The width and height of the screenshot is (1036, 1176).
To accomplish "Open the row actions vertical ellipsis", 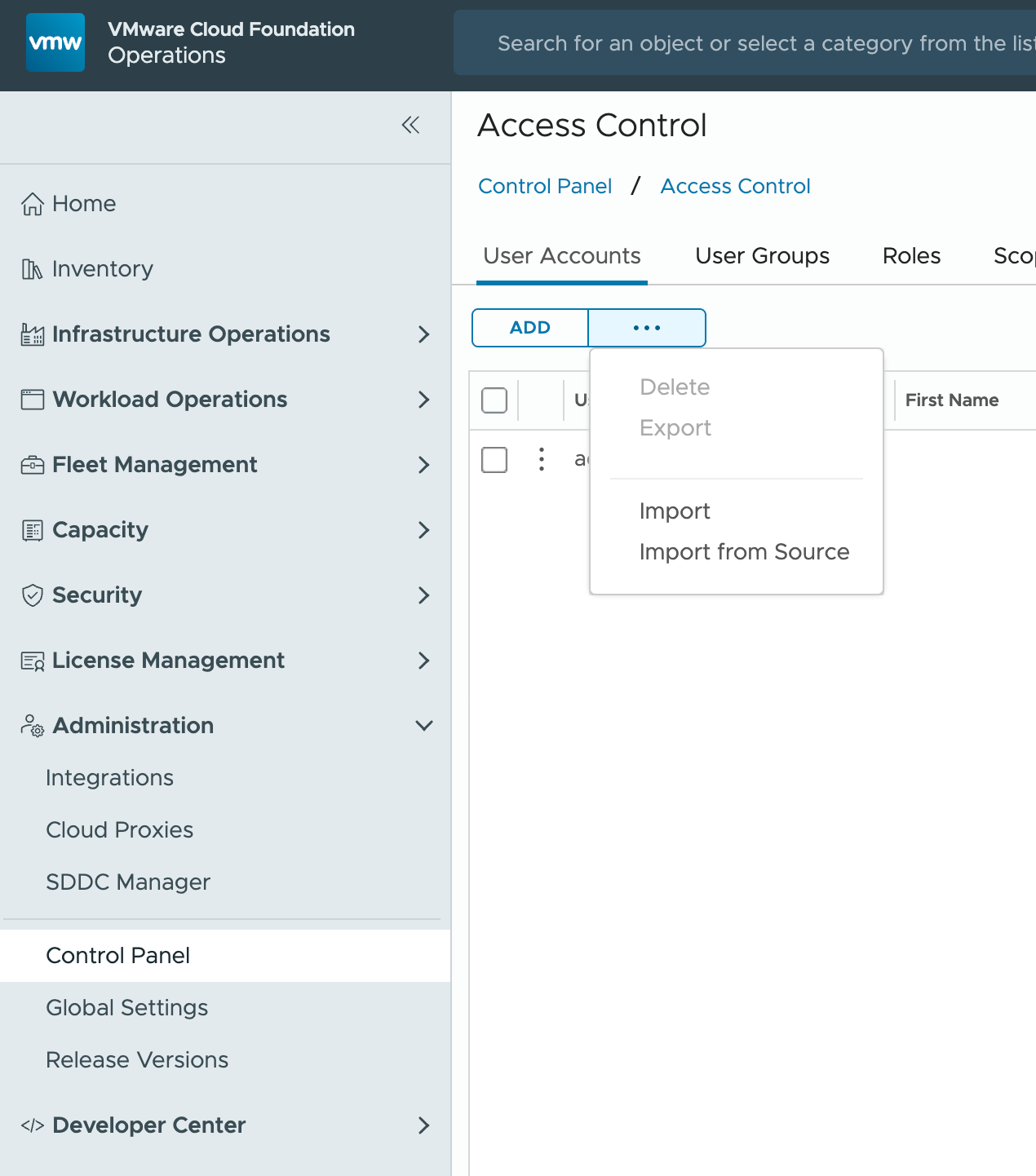I will (542, 459).
